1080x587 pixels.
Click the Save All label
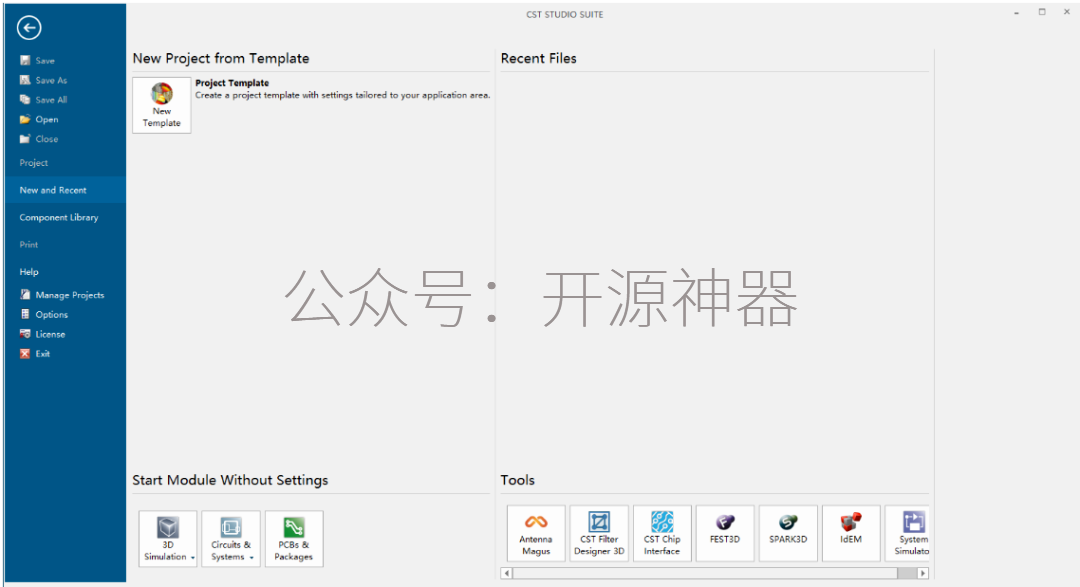point(51,100)
